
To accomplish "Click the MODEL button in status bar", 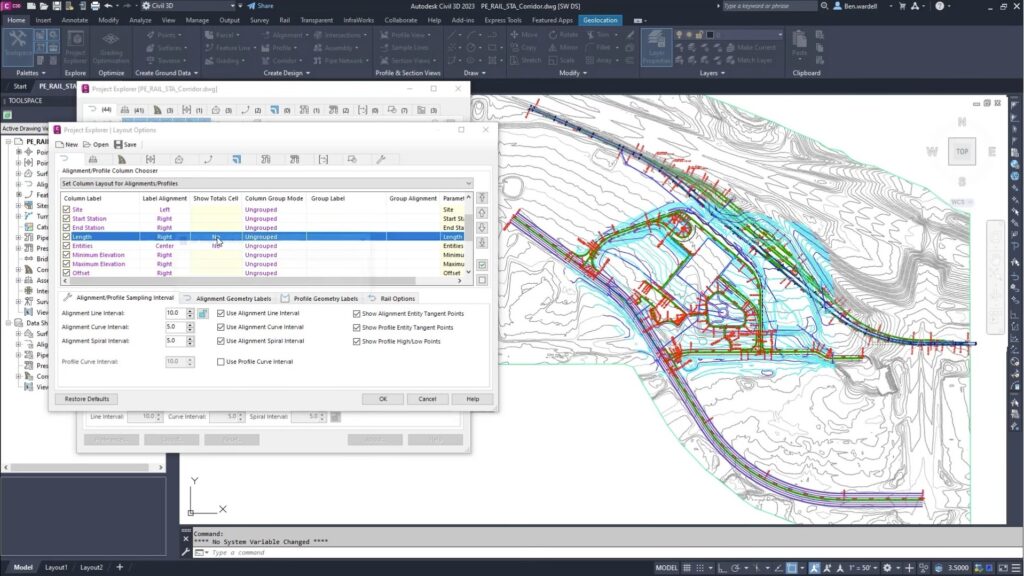I will pos(666,568).
